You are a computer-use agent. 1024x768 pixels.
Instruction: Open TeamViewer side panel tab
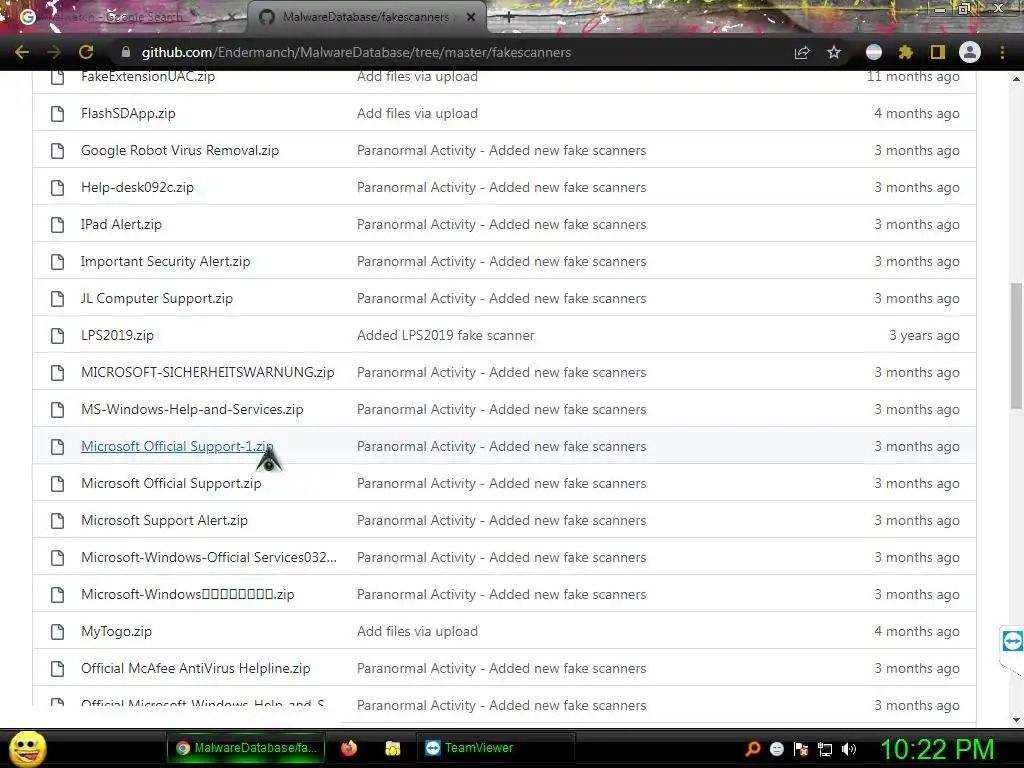click(1012, 641)
